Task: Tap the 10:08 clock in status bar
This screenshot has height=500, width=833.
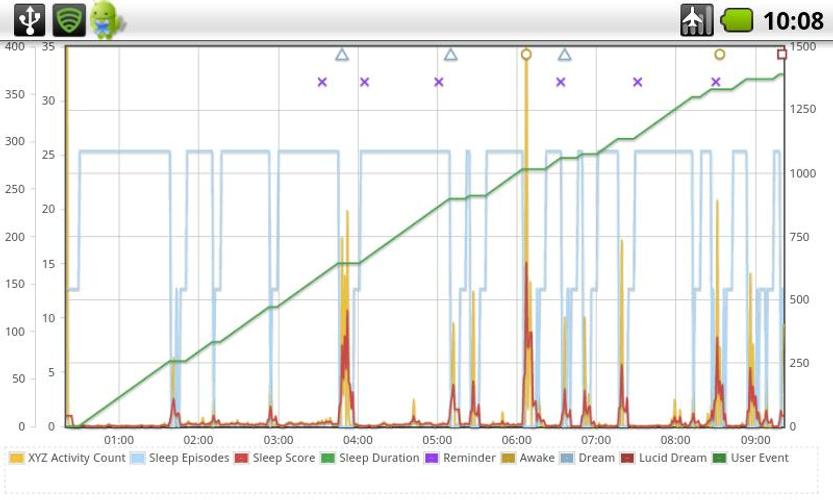Action: click(x=793, y=20)
